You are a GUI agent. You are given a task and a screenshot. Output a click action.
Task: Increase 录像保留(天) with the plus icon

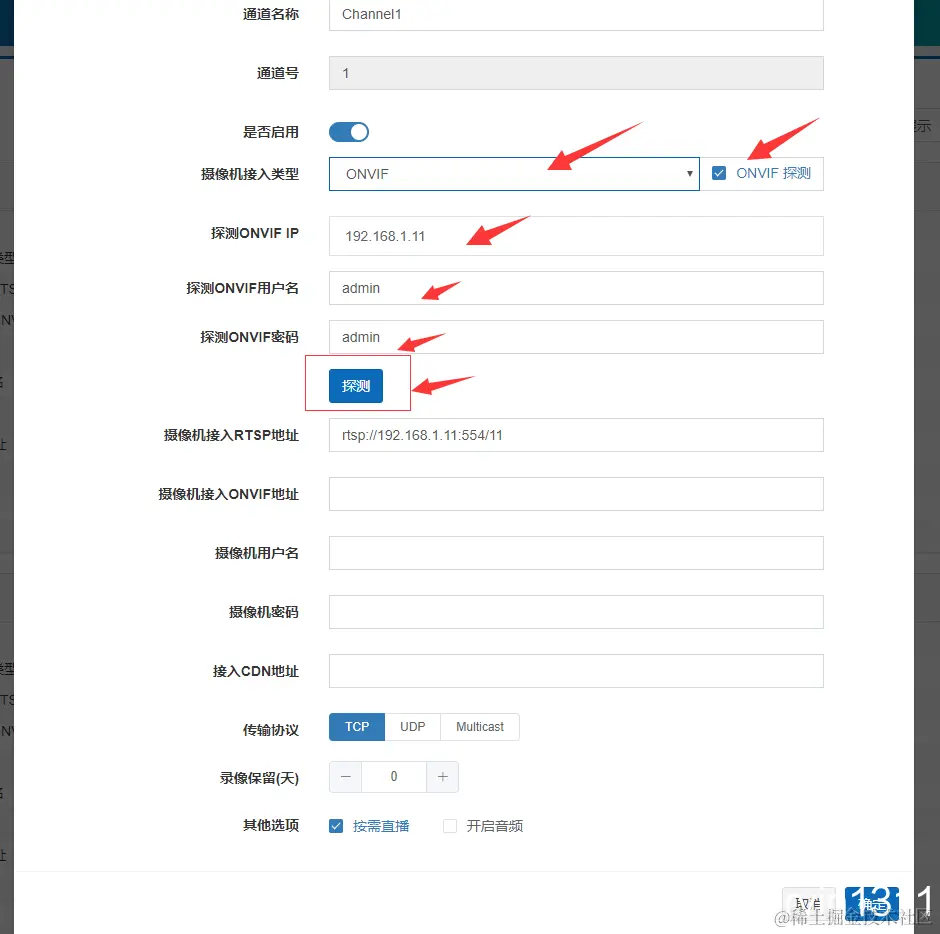pos(442,777)
